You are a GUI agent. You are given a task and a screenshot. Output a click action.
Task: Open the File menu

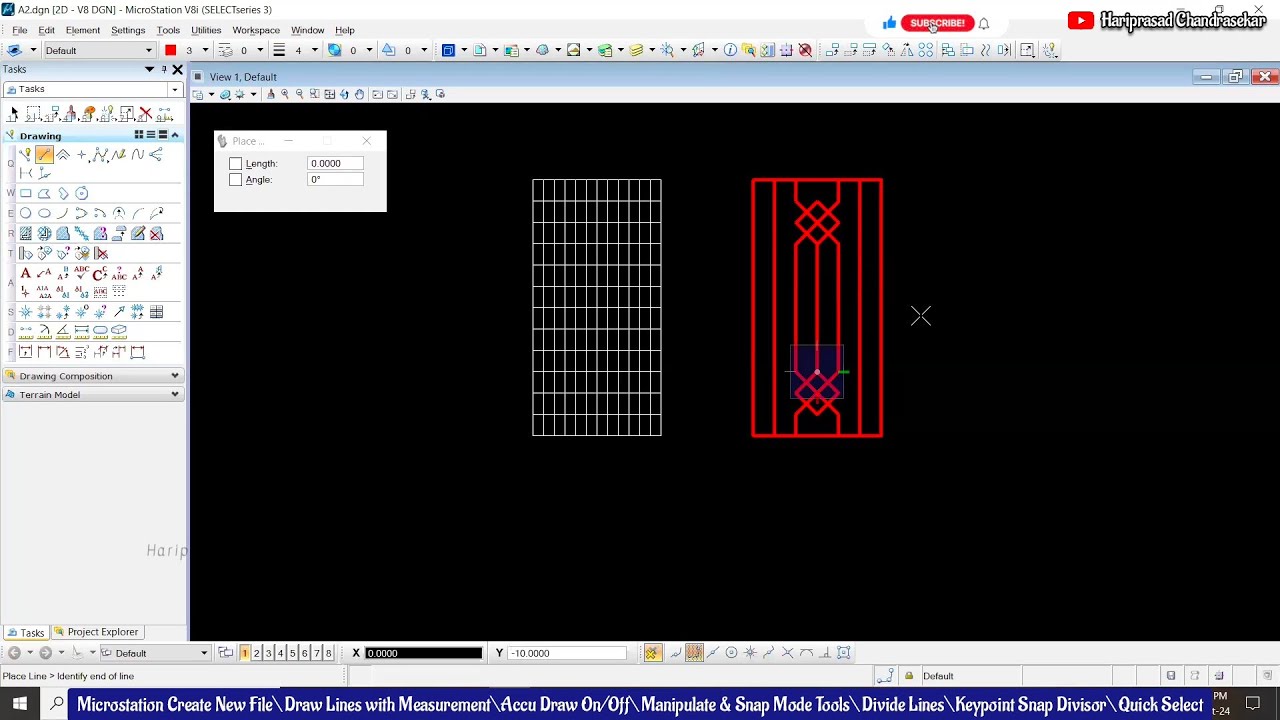pyautogui.click(x=20, y=30)
